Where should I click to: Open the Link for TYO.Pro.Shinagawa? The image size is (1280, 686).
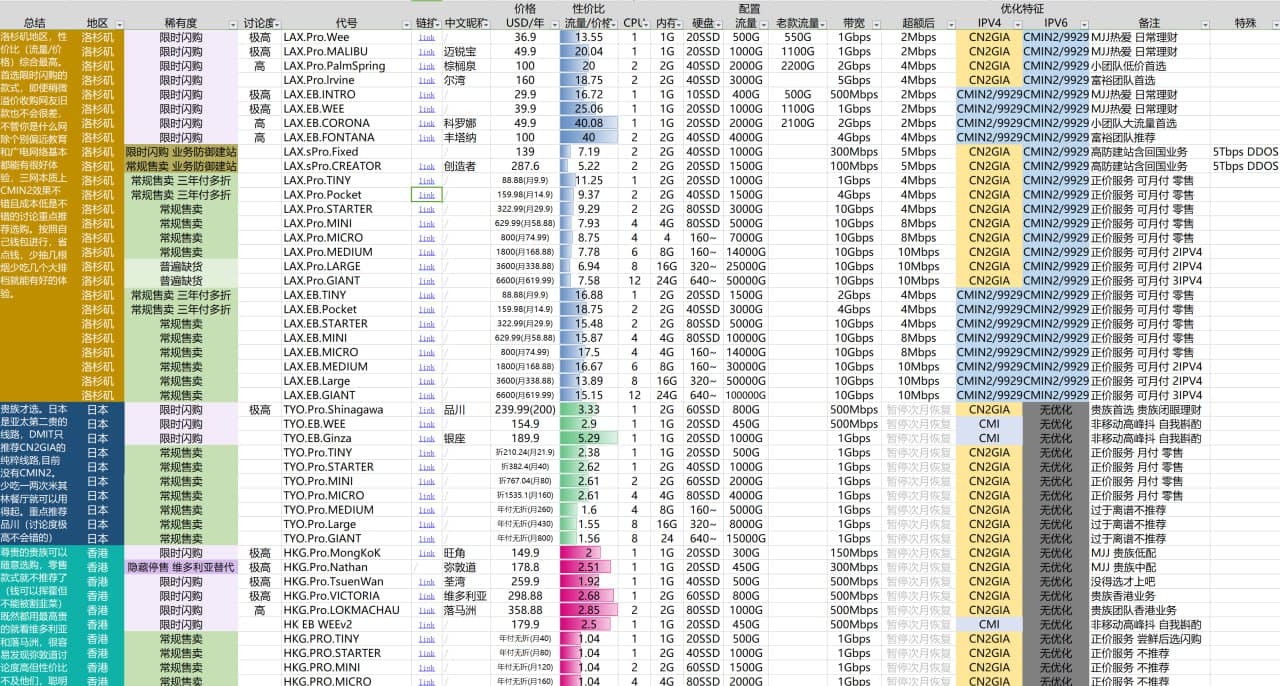pyautogui.click(x=426, y=410)
